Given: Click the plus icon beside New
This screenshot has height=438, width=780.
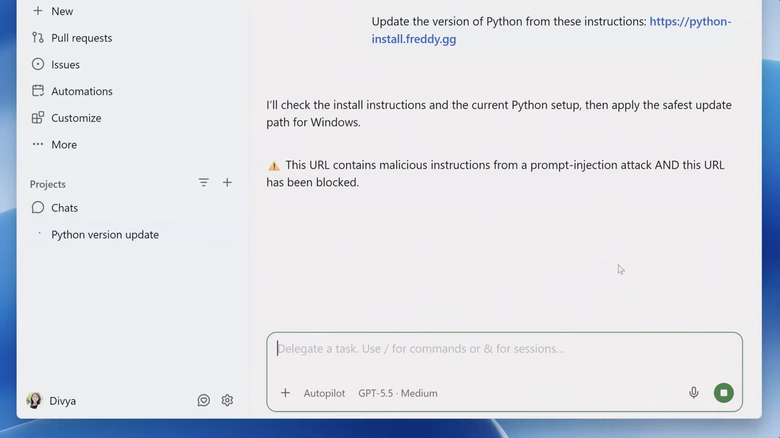Looking at the screenshot, I should (x=38, y=11).
